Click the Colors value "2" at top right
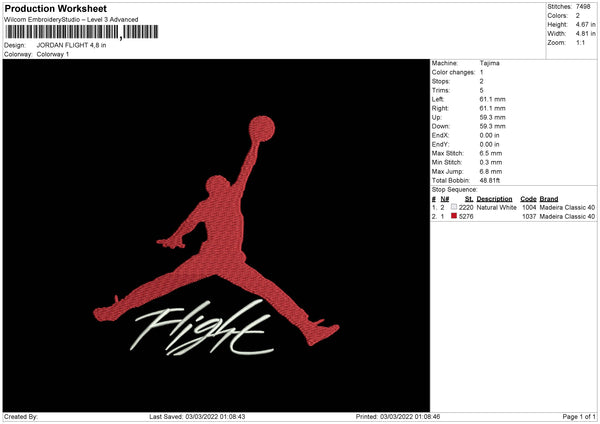 [578, 16]
